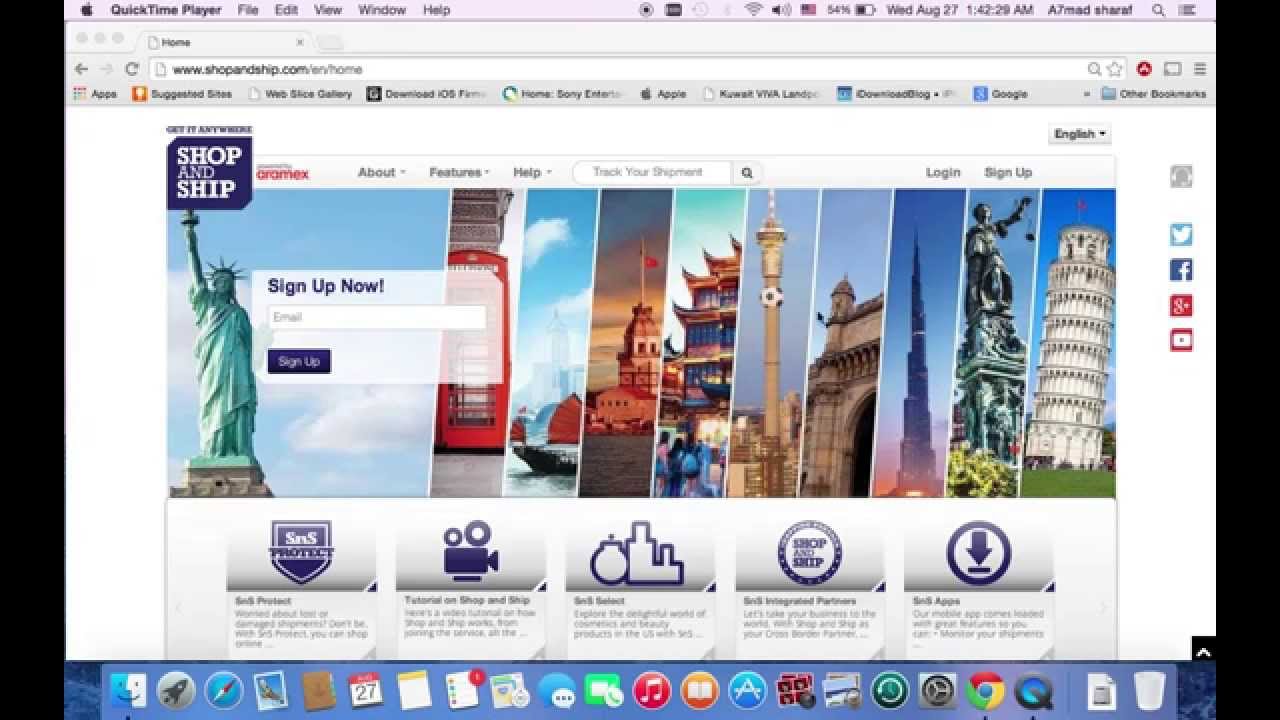Click the zoom magnifier in address bar
The image size is (1280, 720).
pos(1094,69)
